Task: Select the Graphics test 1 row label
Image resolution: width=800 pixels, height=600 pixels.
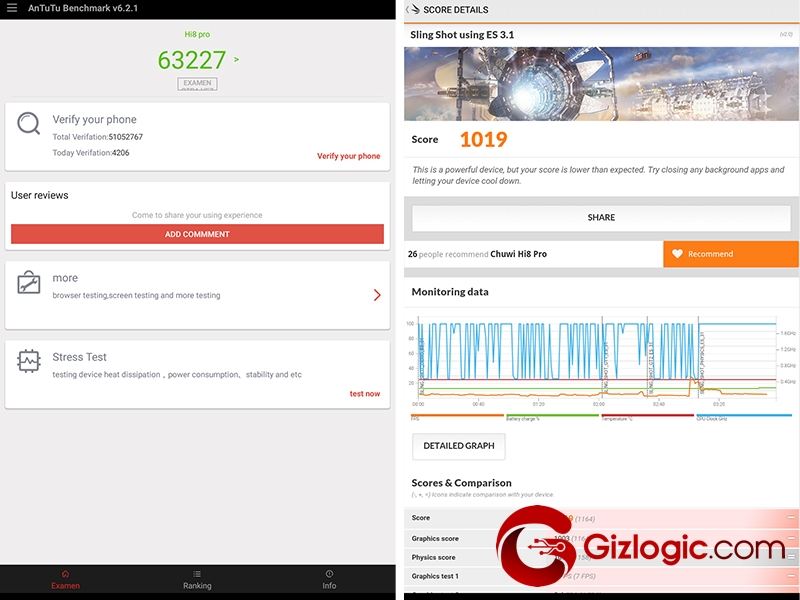Action: [x=435, y=576]
